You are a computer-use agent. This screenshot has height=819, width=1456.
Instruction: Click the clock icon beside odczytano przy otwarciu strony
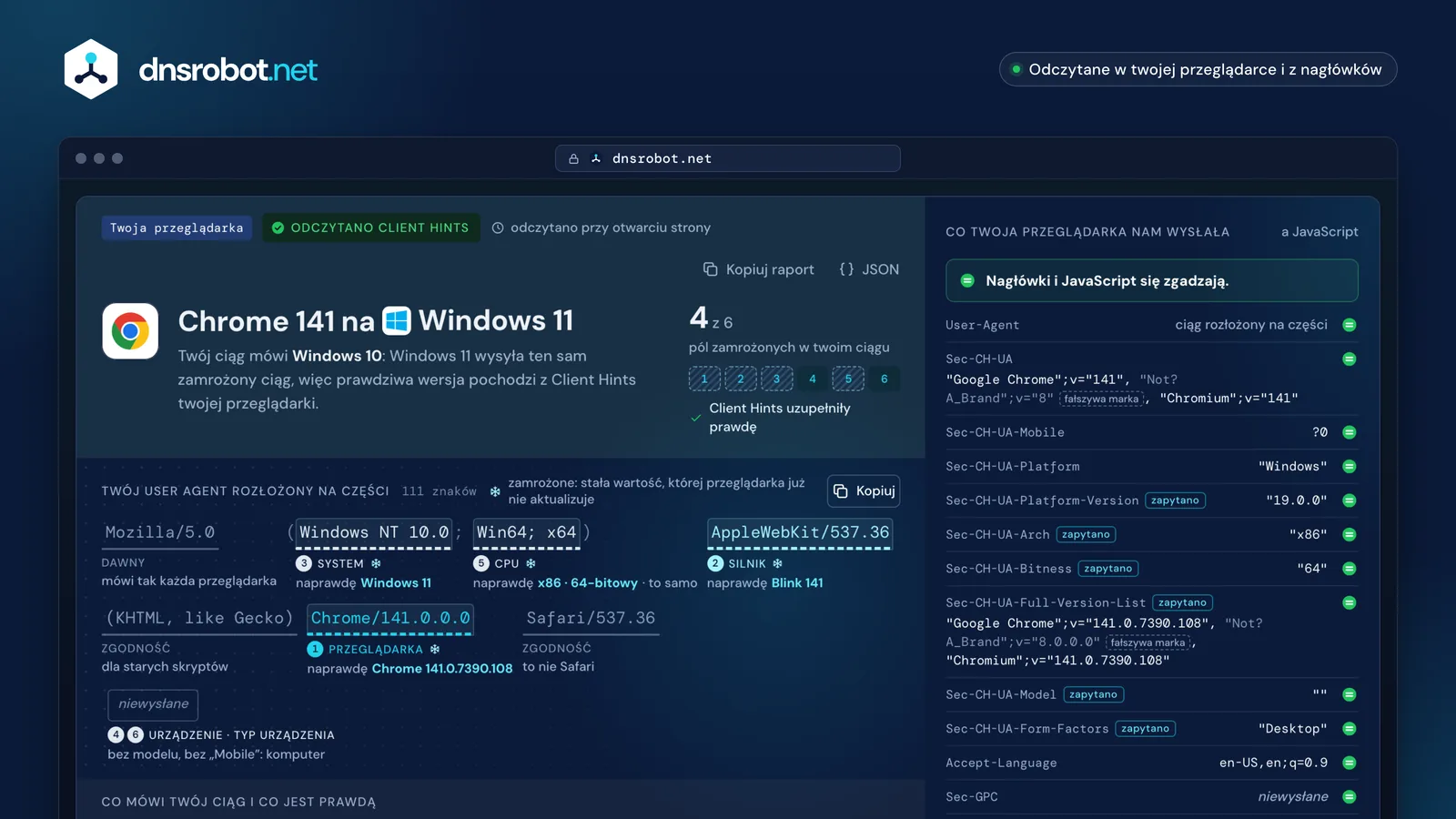pyautogui.click(x=498, y=228)
